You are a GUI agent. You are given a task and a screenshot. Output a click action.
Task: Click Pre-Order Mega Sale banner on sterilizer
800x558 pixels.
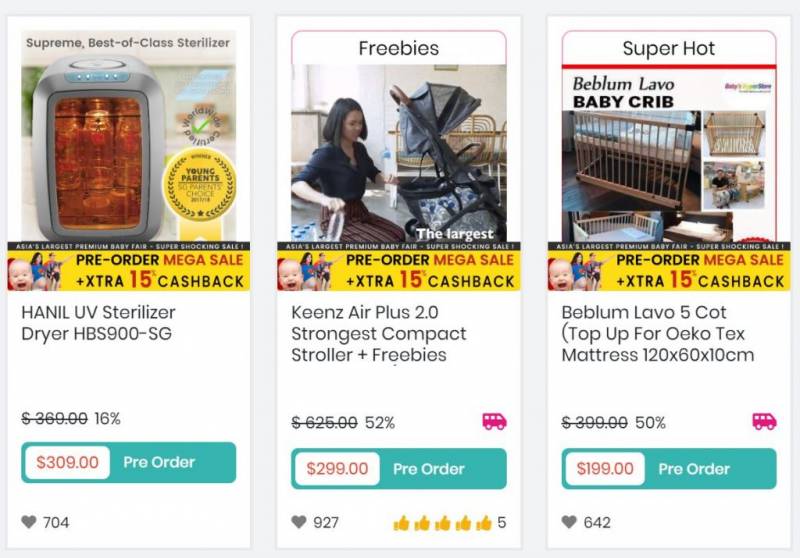coord(128,270)
